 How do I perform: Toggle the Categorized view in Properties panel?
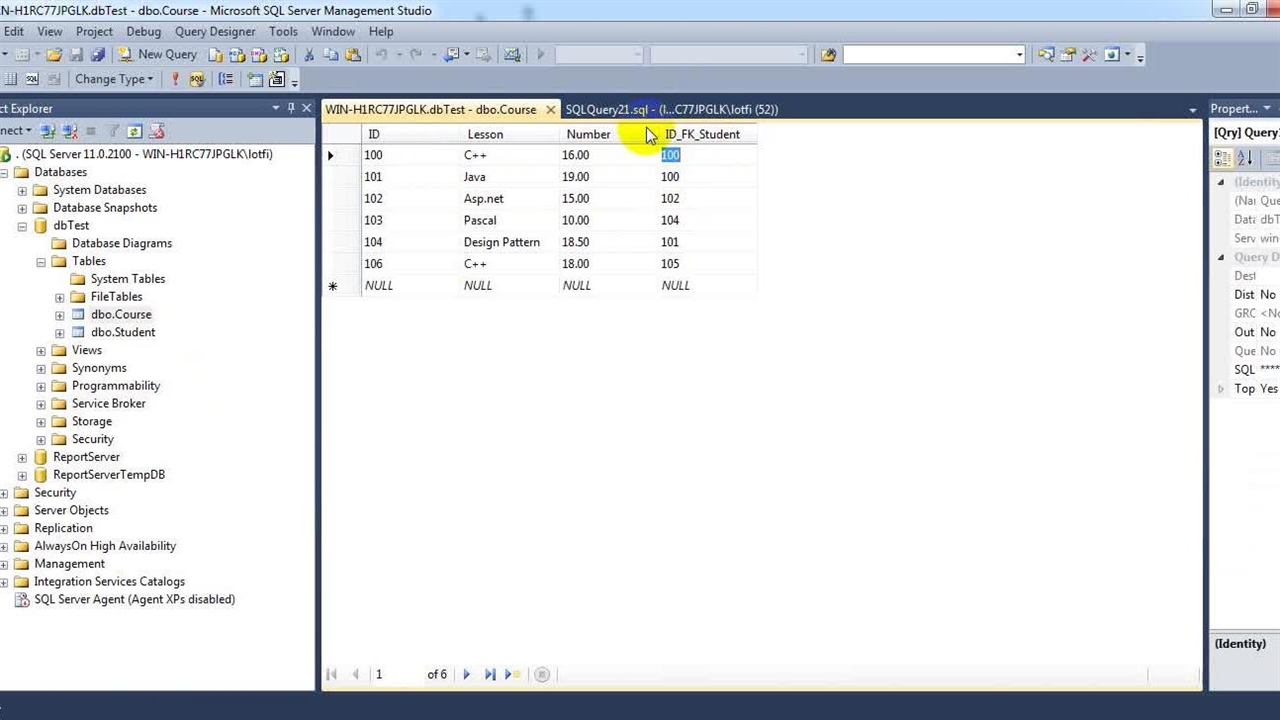coord(1223,159)
